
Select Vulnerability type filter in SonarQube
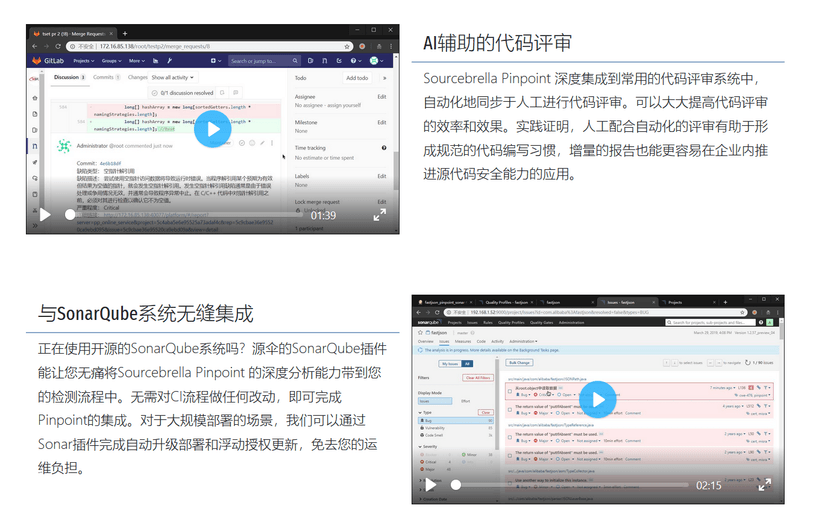456,428
